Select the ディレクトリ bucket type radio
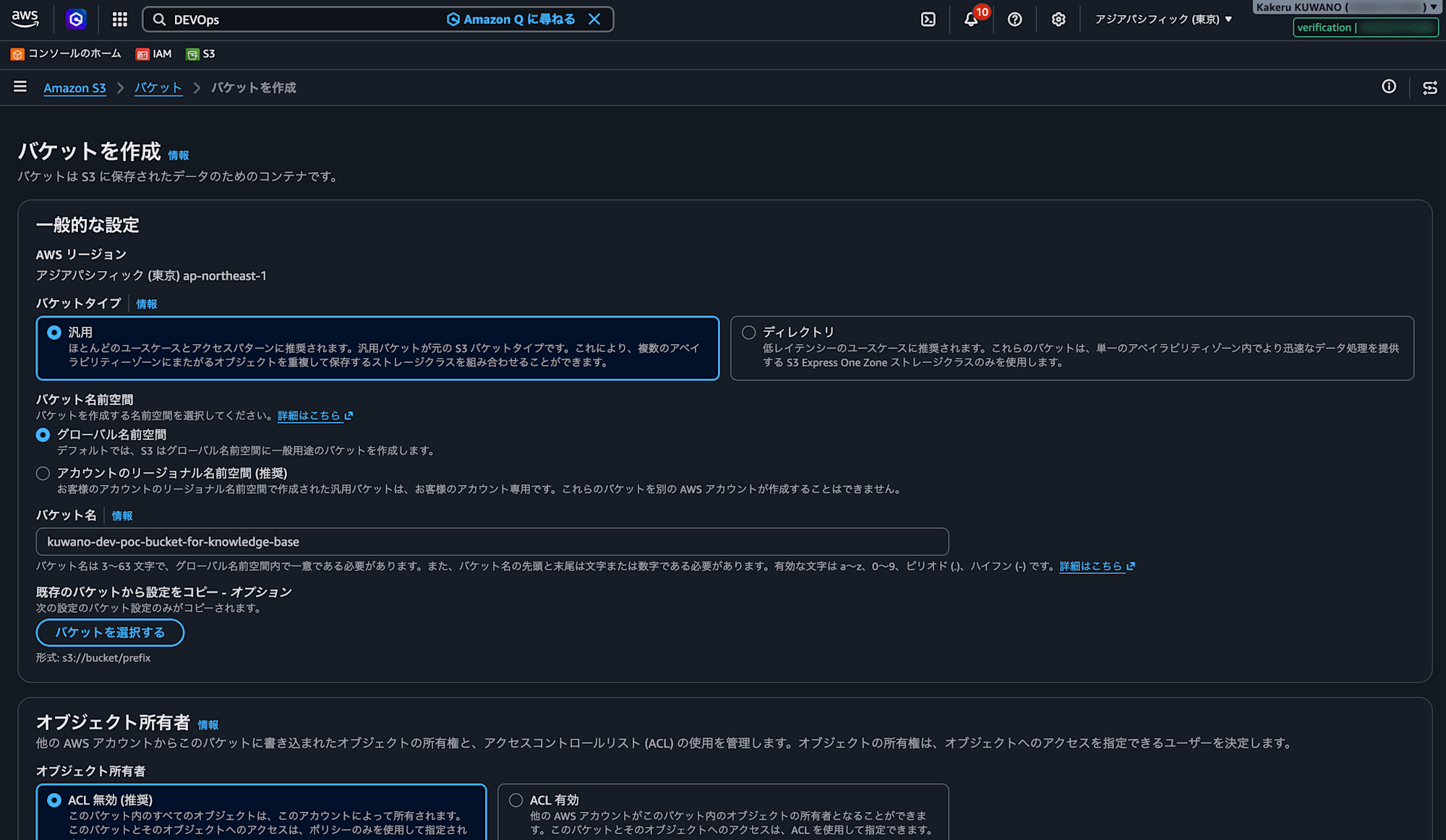 click(x=749, y=333)
